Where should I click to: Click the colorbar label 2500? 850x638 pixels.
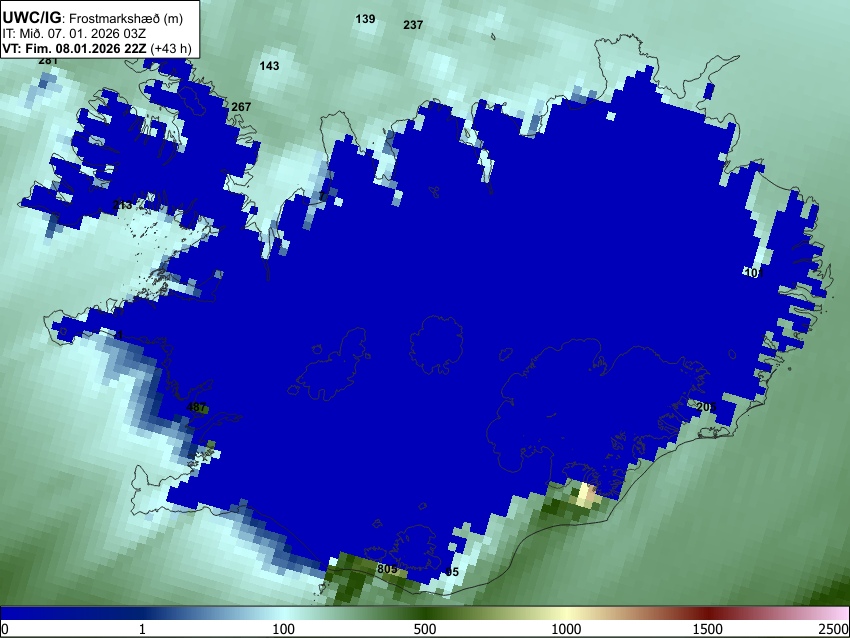pyautogui.click(x=834, y=629)
